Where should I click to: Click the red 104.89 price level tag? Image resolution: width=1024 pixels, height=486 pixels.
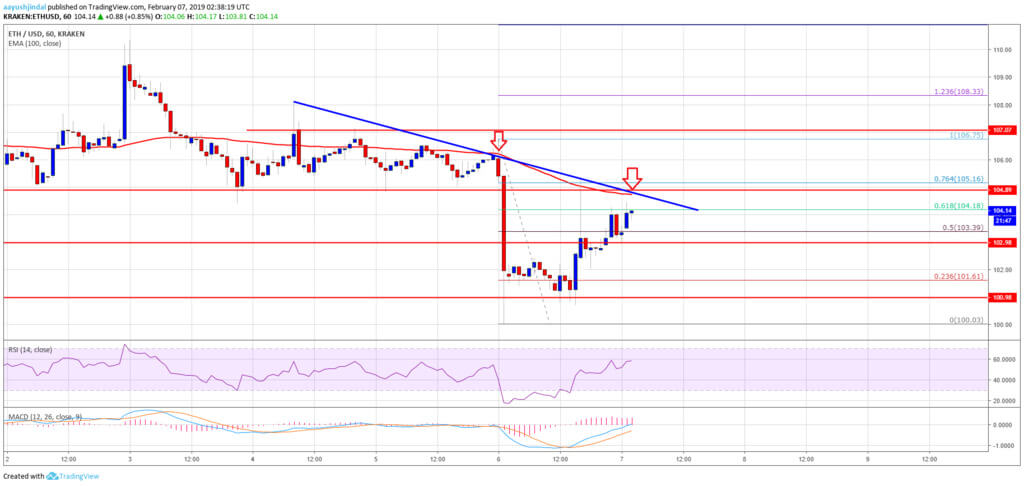pyautogui.click(x=1001, y=189)
